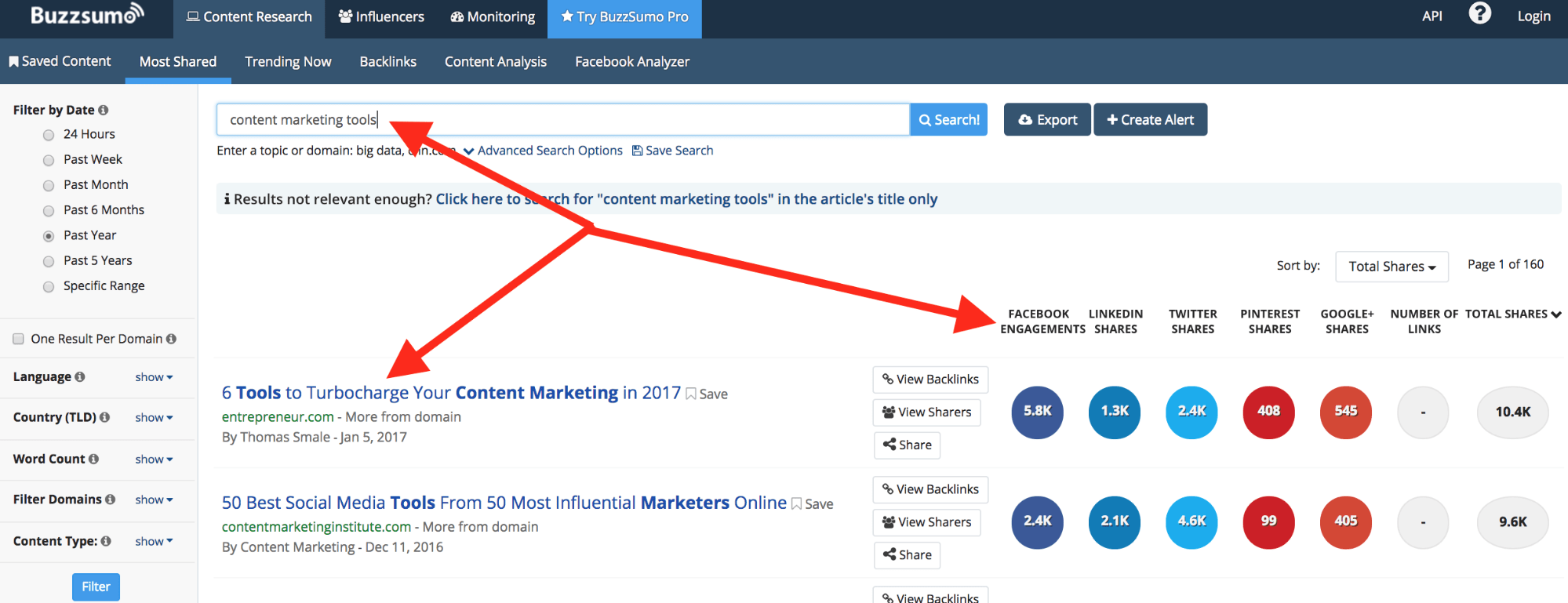Screen dimensions: 1568x603
Task: Expand the Filter Domains show dropdown
Action: (x=154, y=499)
